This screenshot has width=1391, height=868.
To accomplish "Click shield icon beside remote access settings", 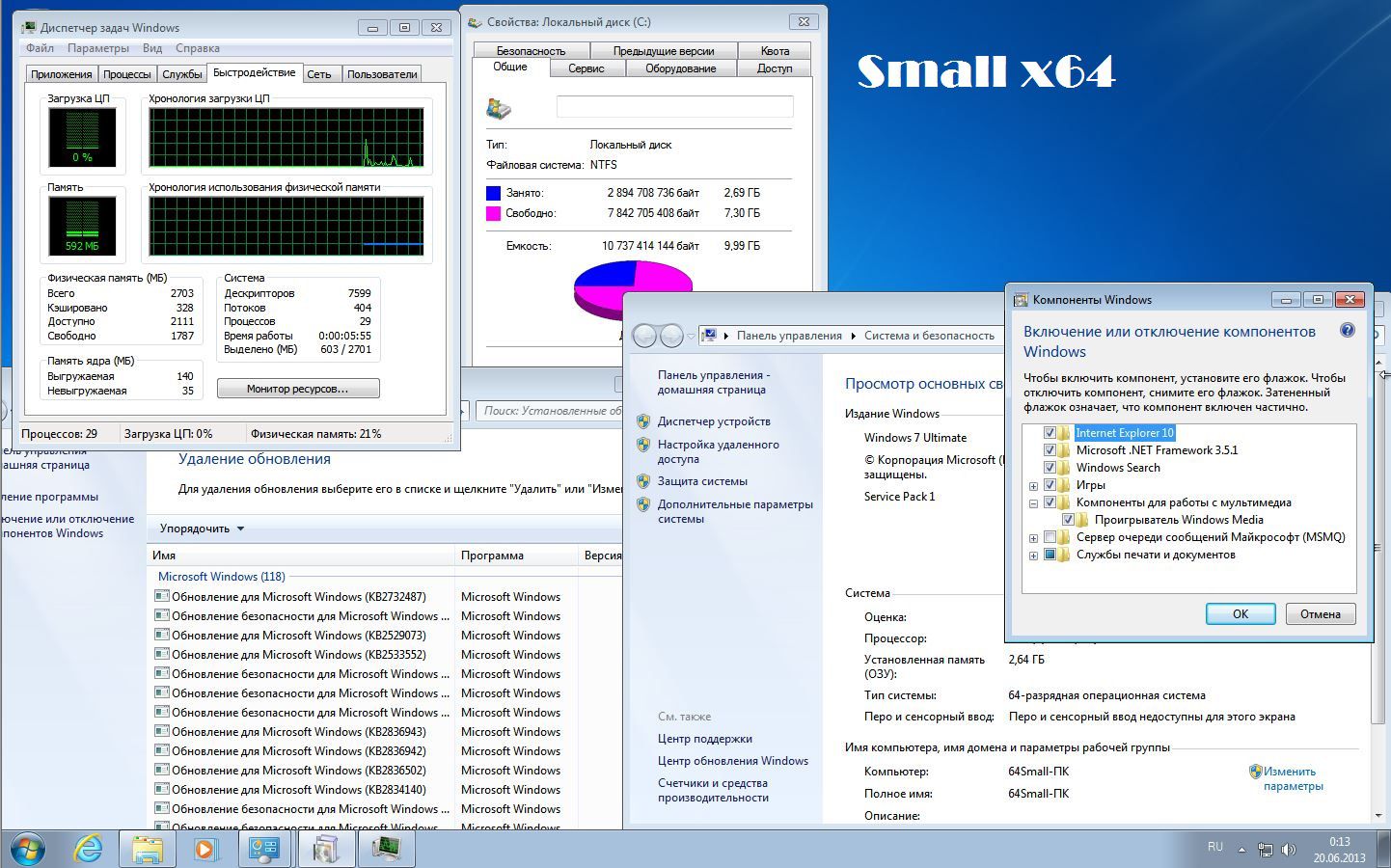I will [x=643, y=445].
